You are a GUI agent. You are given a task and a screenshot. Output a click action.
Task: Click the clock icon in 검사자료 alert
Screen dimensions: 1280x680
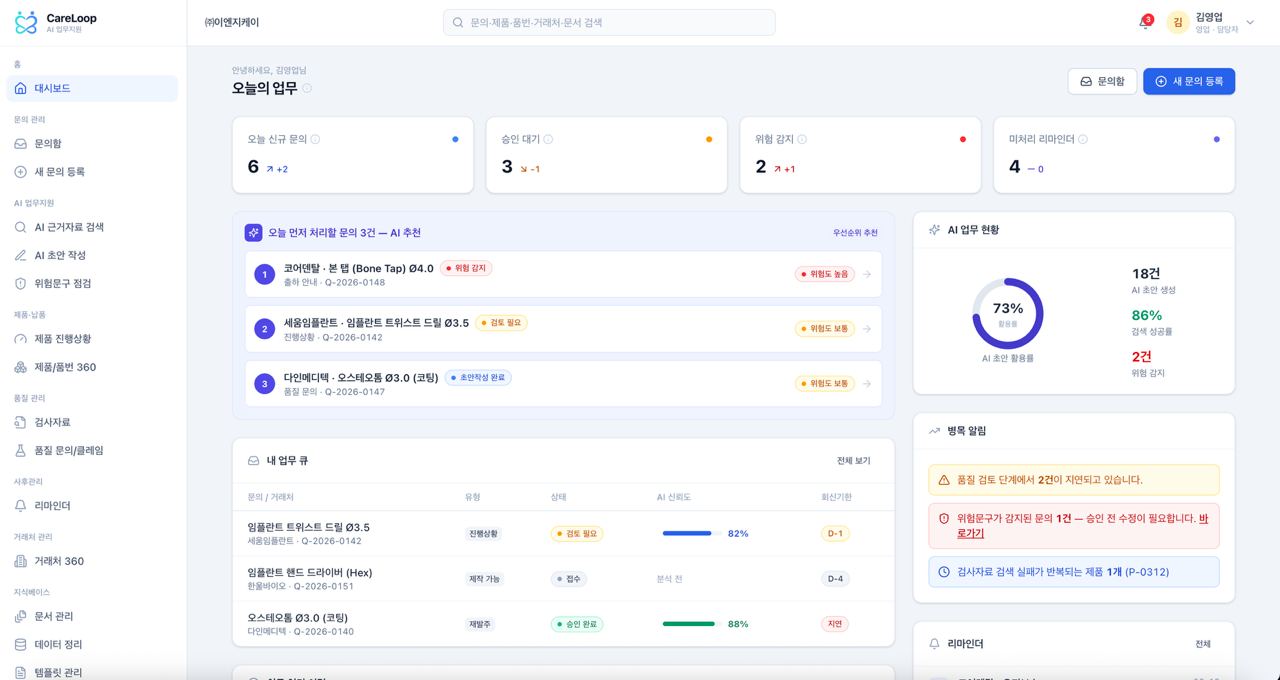[x=944, y=572]
